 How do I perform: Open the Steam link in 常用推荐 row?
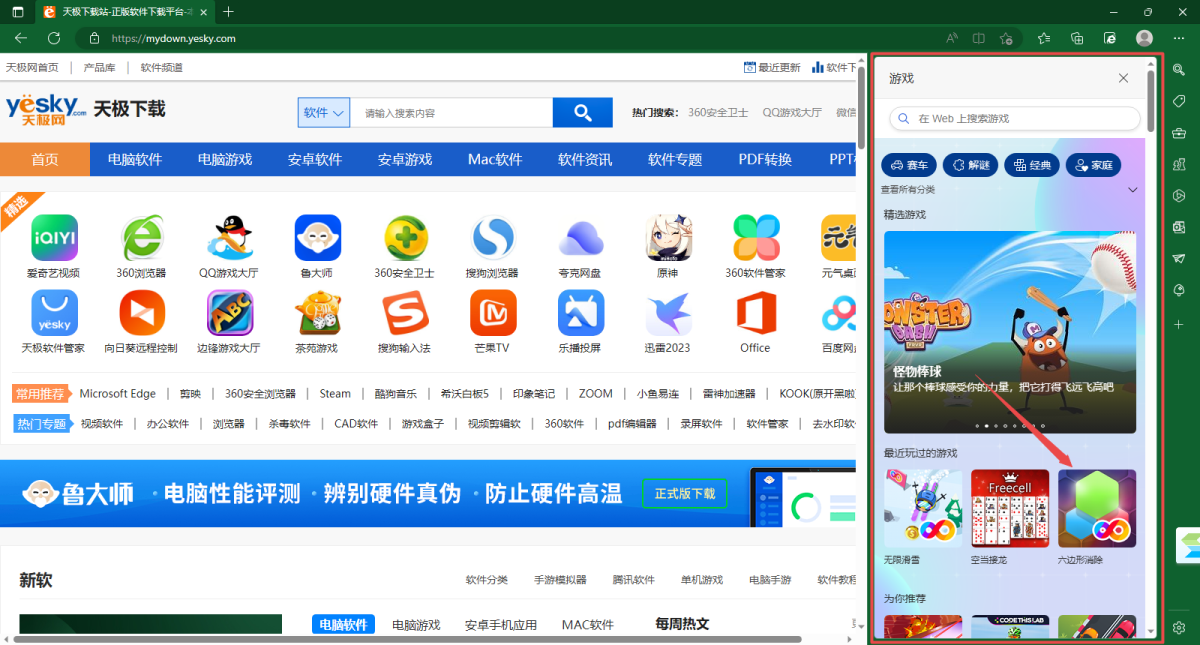pyautogui.click(x=335, y=393)
